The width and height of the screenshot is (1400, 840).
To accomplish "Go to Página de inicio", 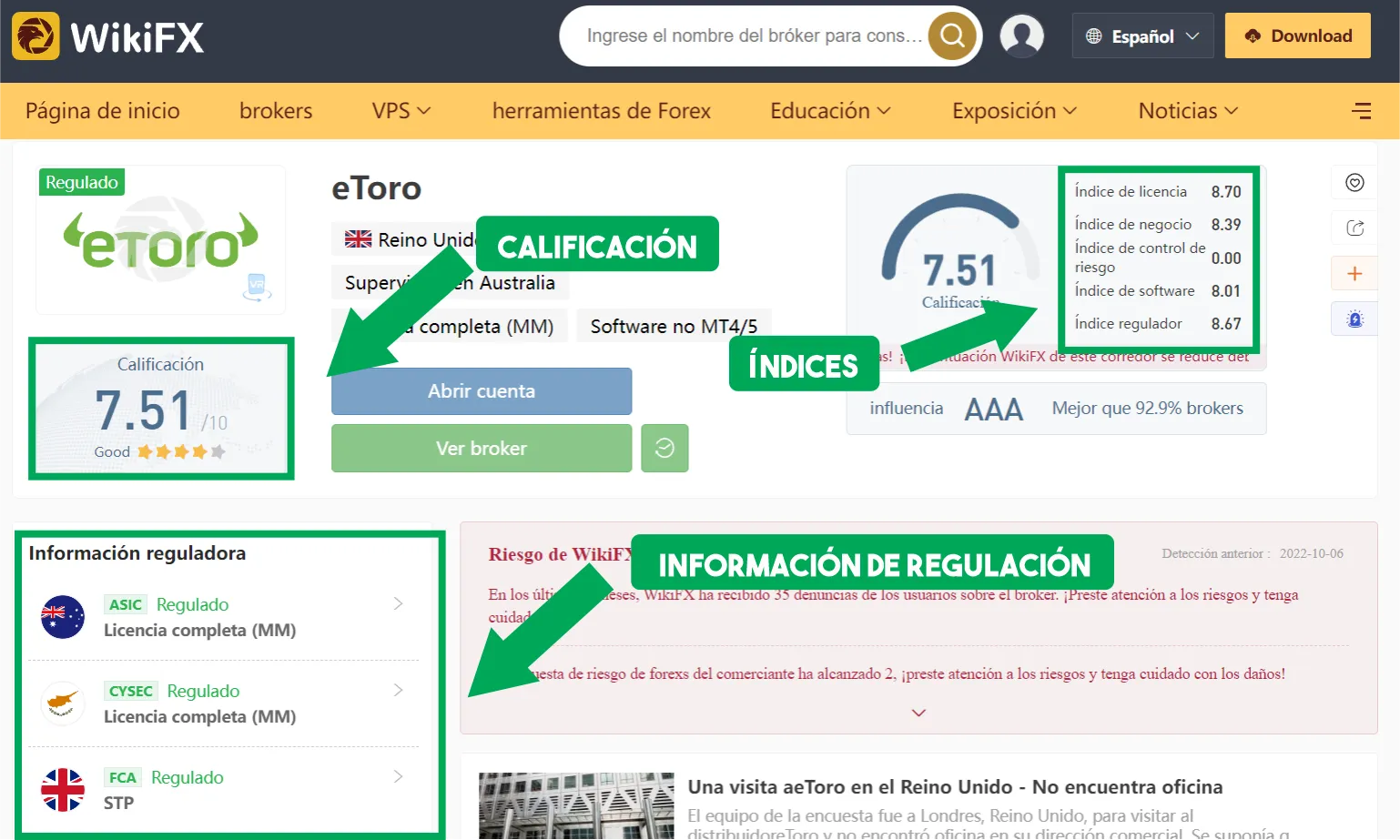I will click(x=103, y=111).
